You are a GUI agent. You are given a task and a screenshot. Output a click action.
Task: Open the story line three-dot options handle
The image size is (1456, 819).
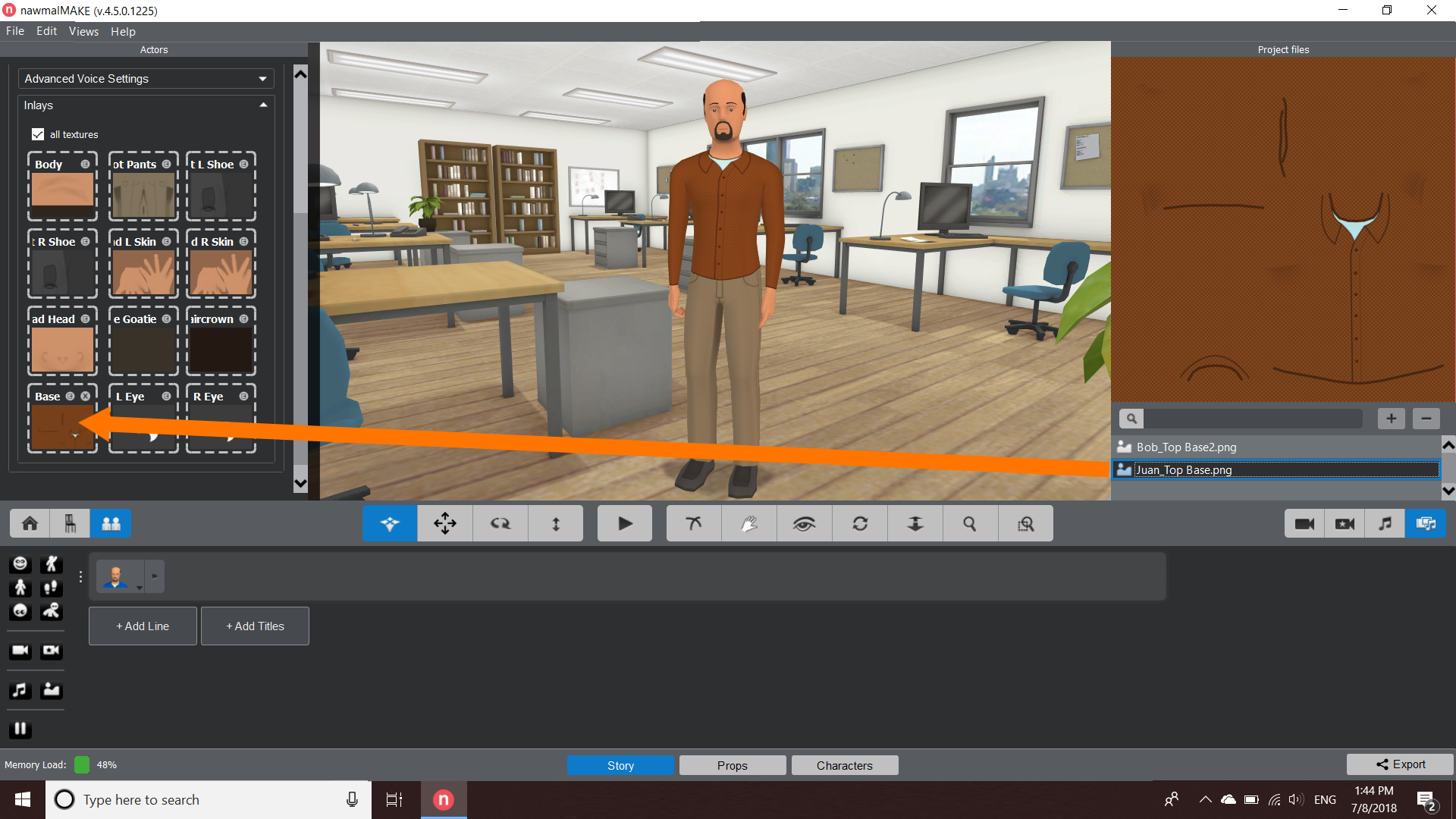pos(80,576)
